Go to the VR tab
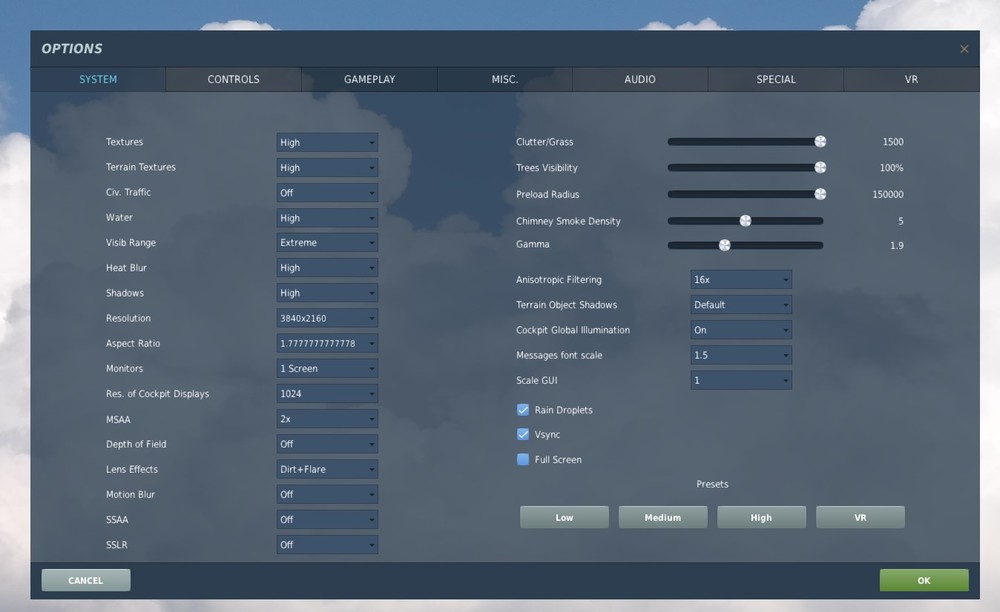Screen dimensions: 1000x612 click(x=911, y=79)
